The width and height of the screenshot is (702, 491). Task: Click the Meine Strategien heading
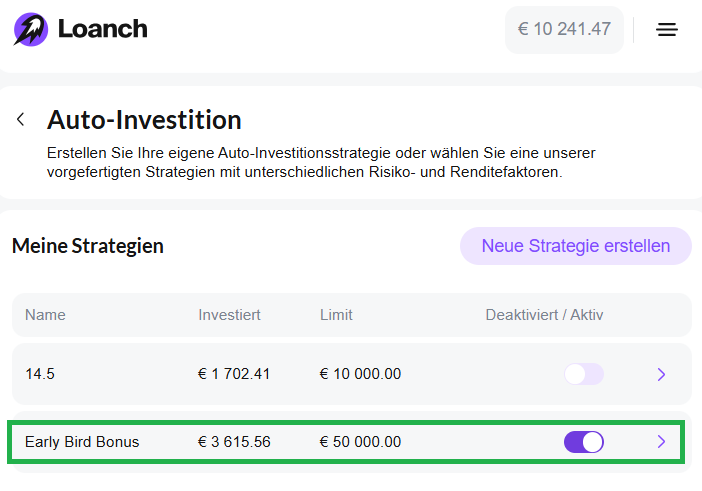pyautogui.click(x=88, y=246)
